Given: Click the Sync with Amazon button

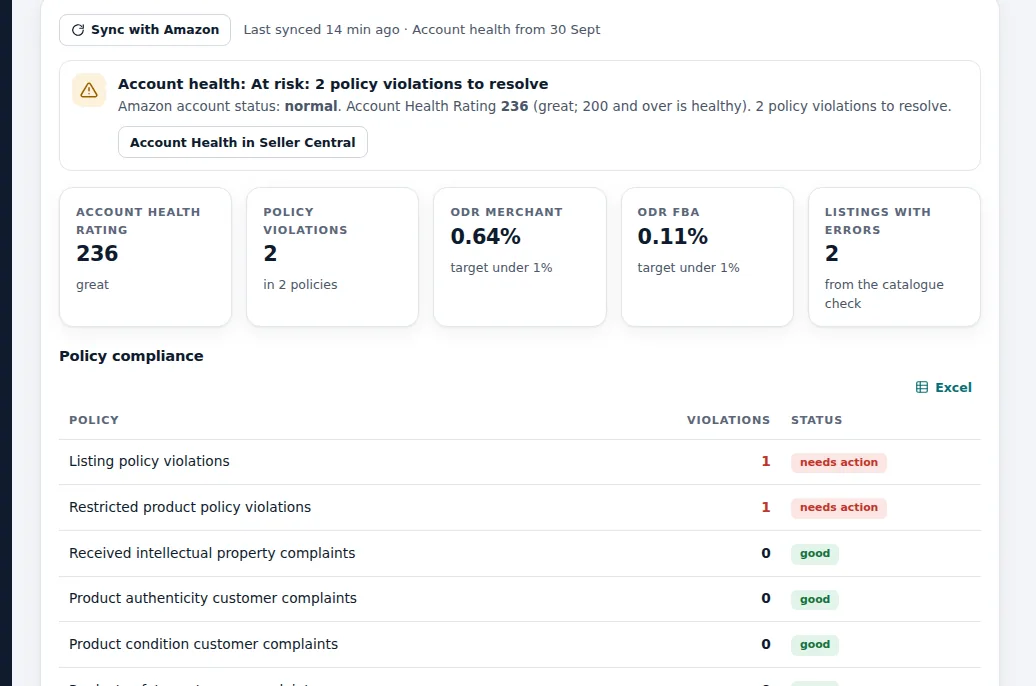Looking at the screenshot, I should tap(145, 30).
